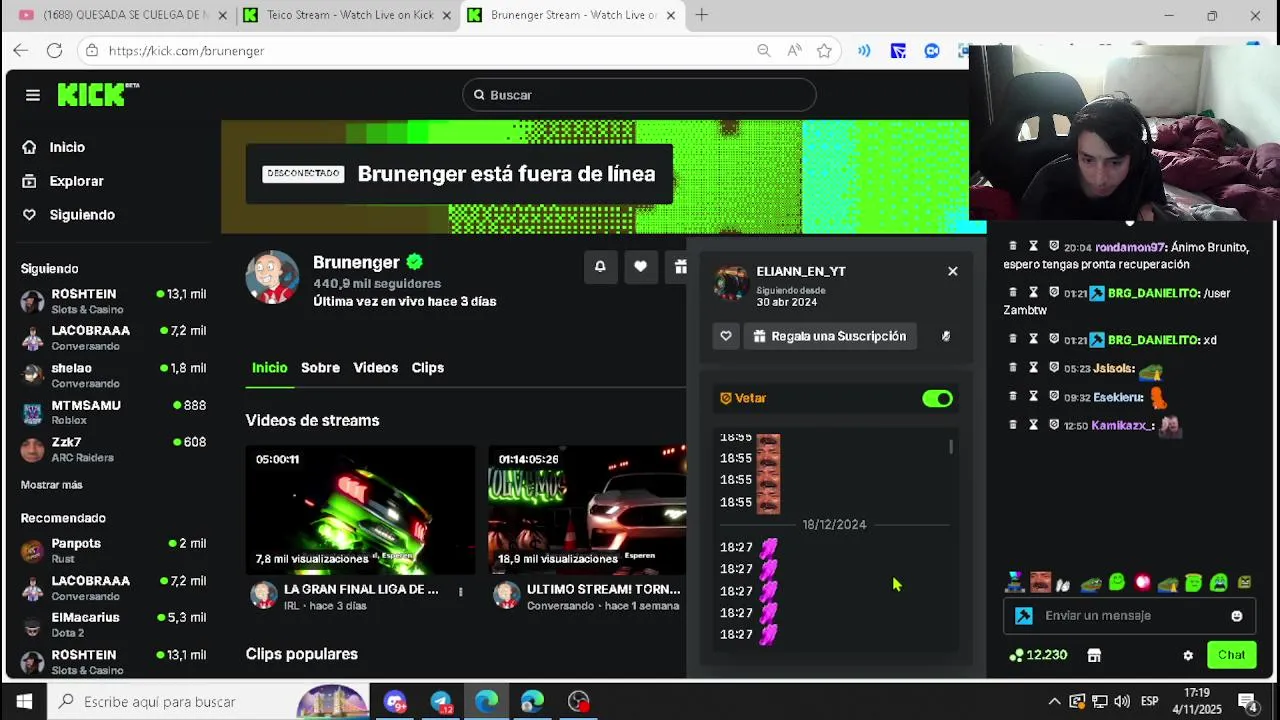Open ULTIMO STREAM! TORN video thumbnail
1280x720 pixels.
pyautogui.click(x=587, y=510)
